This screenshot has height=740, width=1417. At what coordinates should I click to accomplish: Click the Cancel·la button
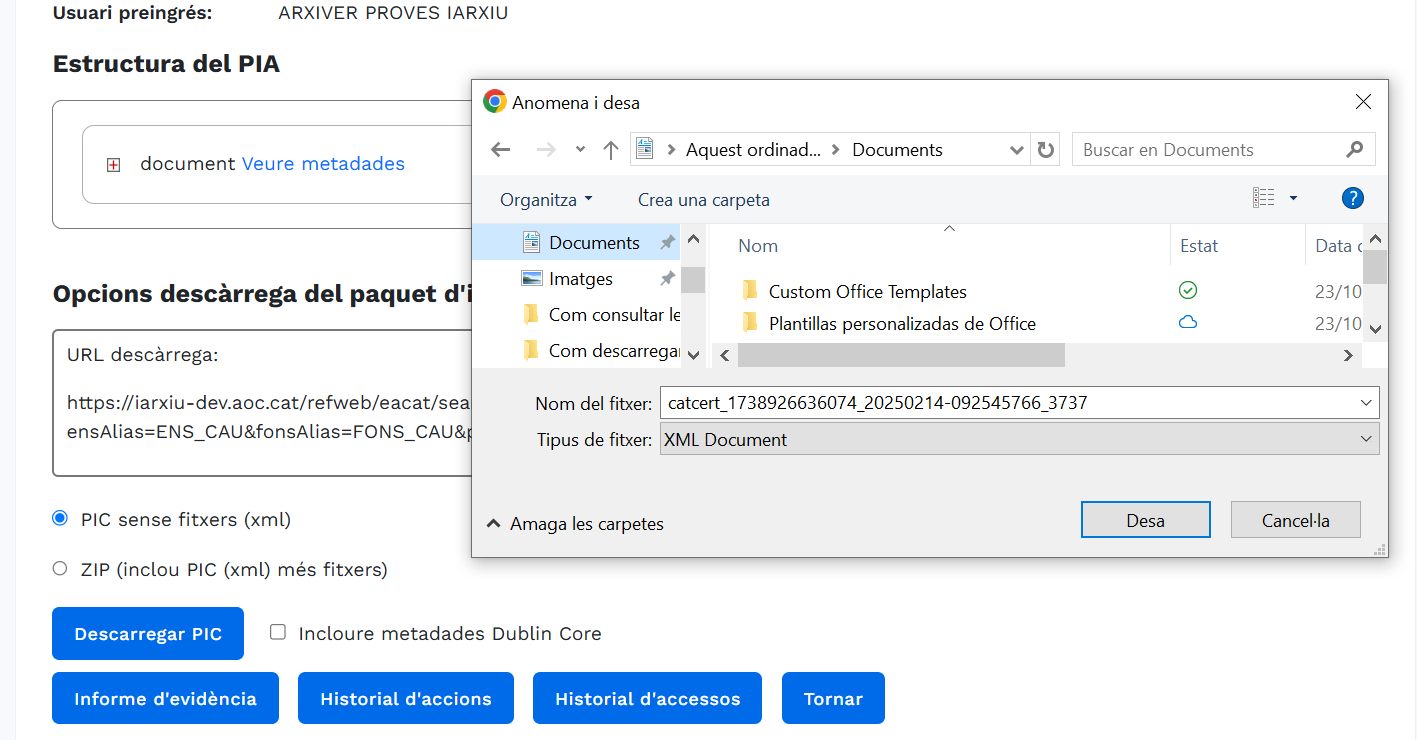click(1295, 520)
